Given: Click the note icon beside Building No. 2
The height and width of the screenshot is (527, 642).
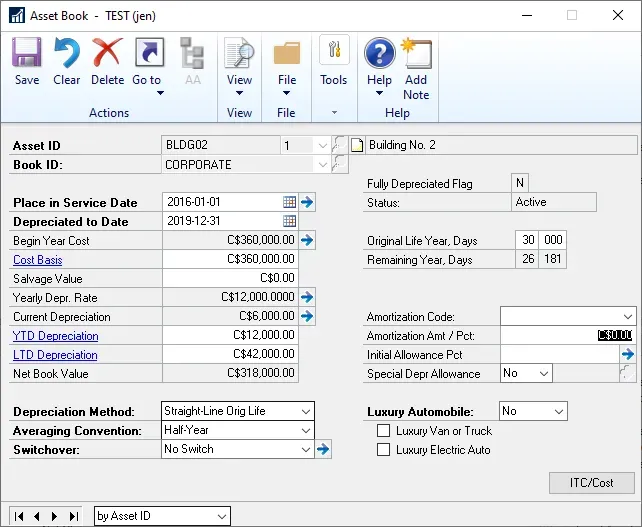Looking at the screenshot, I should (357, 145).
